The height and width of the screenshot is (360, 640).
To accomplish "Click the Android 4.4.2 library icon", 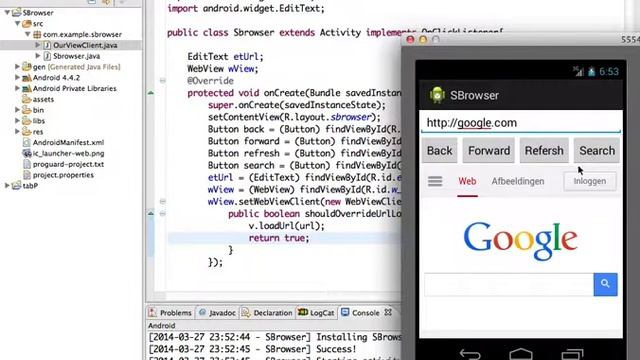I will click(27, 78).
